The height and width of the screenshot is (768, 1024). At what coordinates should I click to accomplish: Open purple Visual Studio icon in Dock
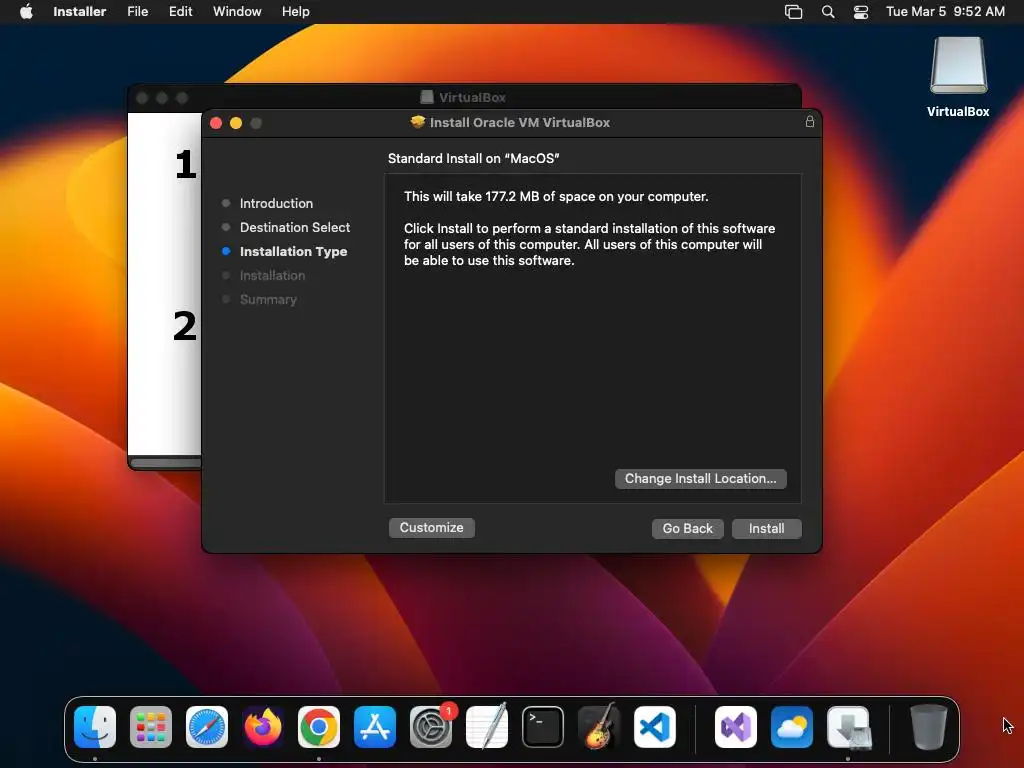pos(736,727)
